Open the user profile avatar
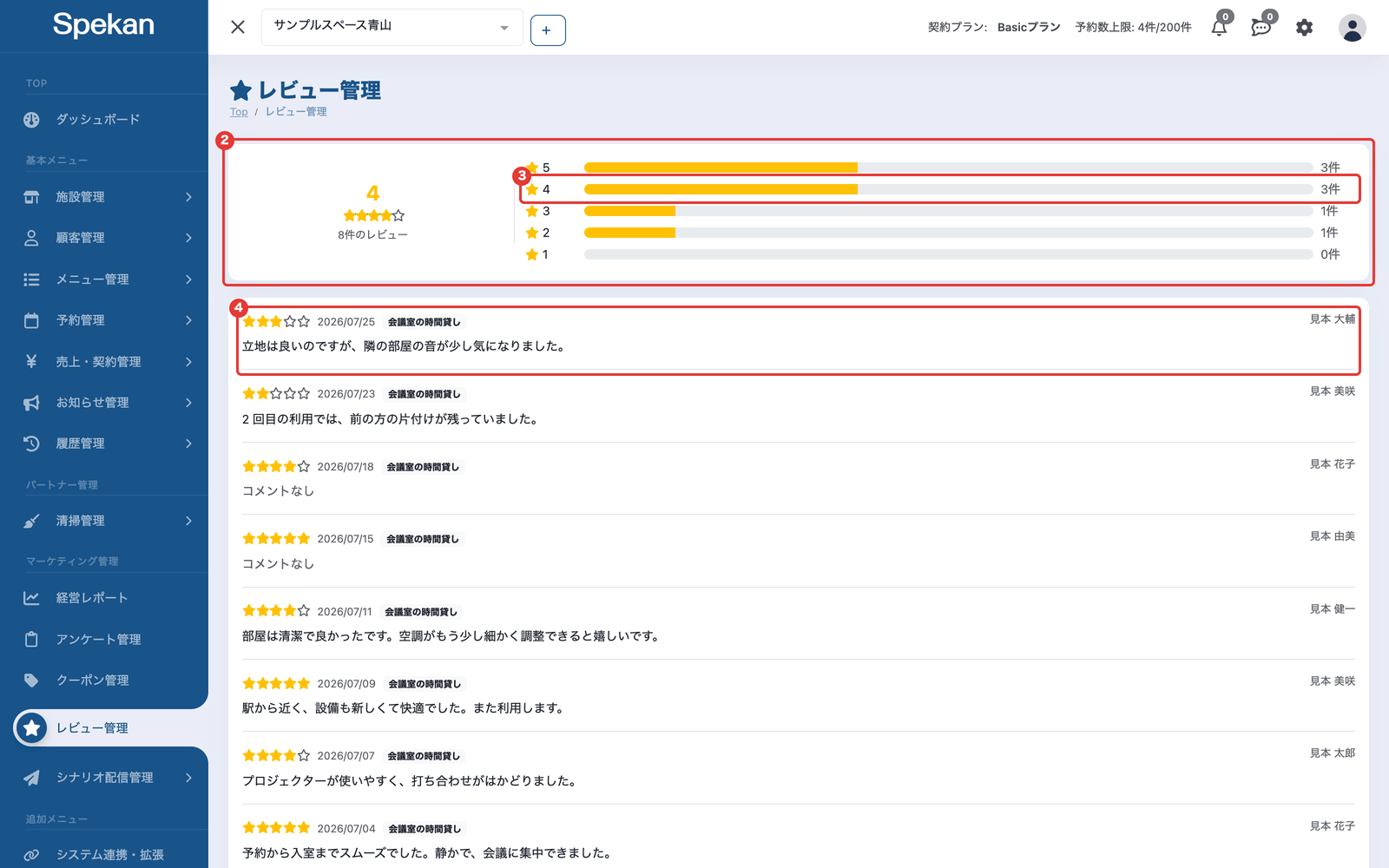 tap(1352, 28)
